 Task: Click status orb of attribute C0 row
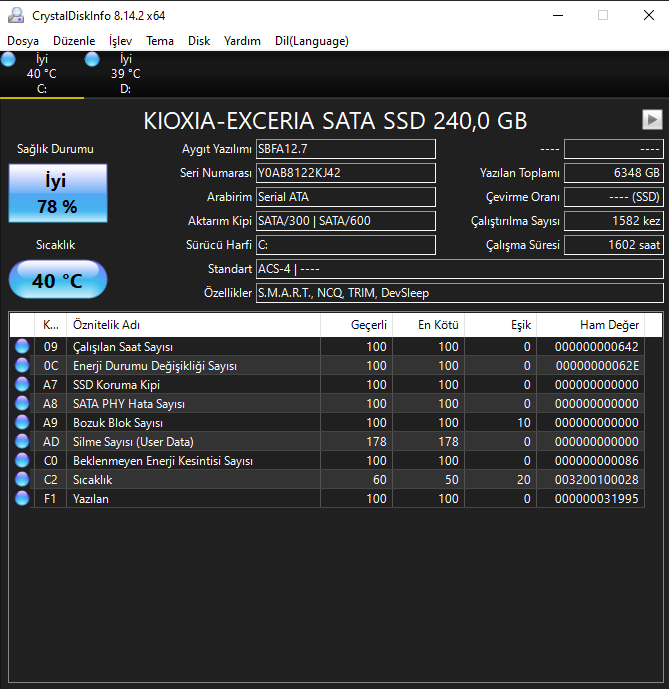coord(22,461)
